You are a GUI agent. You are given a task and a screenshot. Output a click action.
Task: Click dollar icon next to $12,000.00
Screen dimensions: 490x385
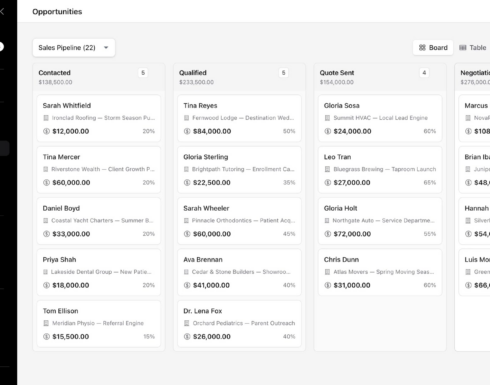tap(46, 131)
